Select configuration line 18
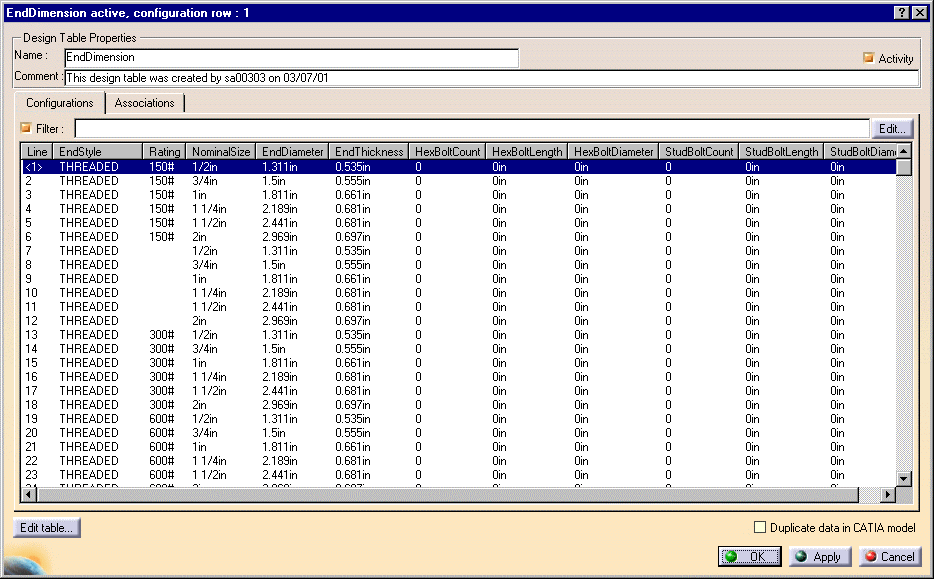The width and height of the screenshot is (934, 579). pyautogui.click(x=459, y=405)
